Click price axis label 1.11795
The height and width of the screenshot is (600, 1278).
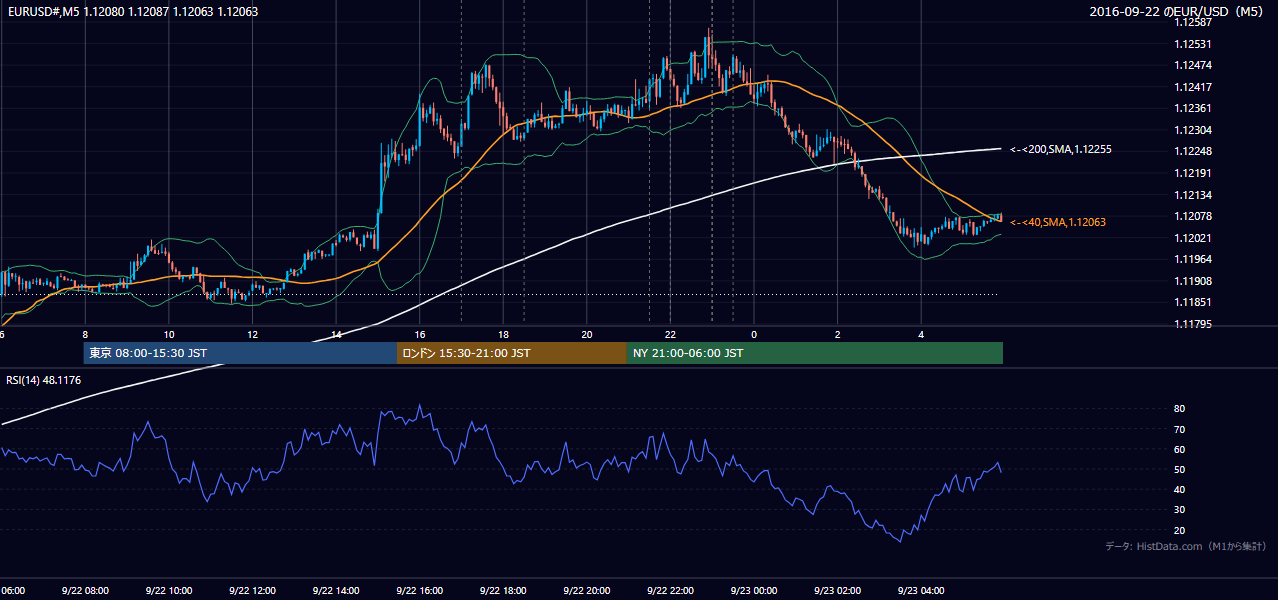coord(1192,324)
